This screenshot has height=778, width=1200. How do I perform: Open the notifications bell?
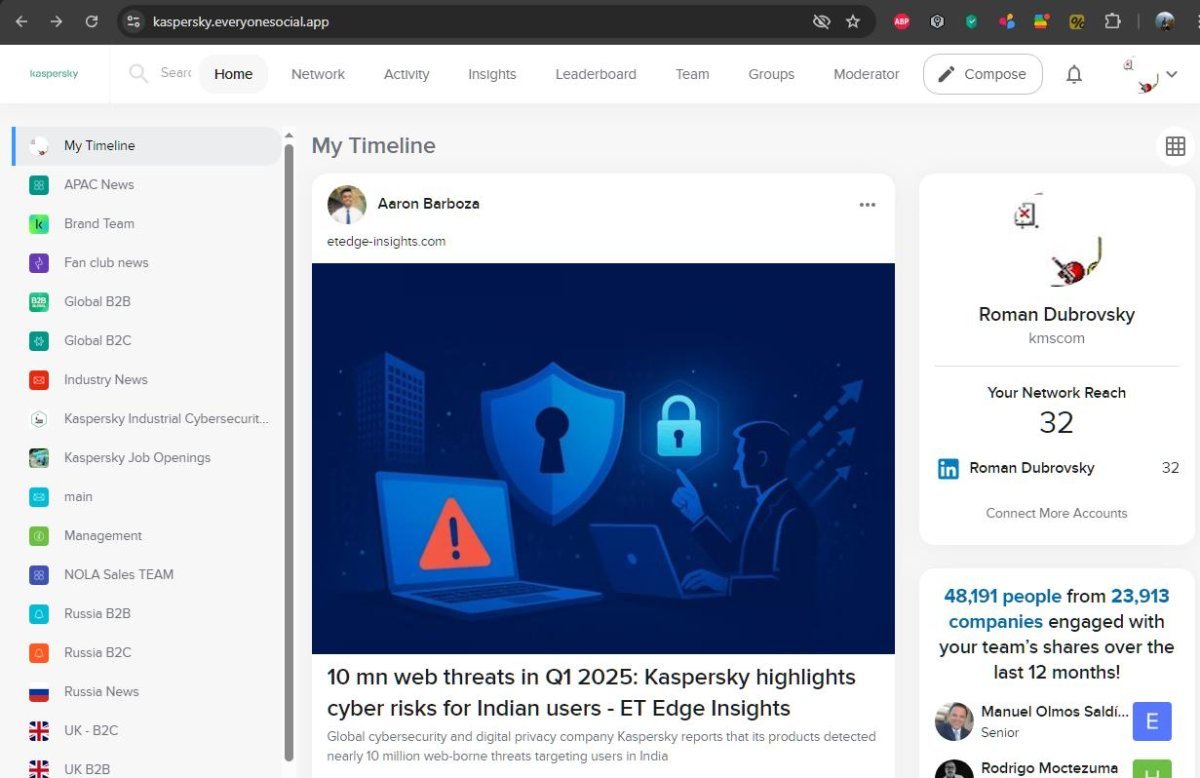[x=1074, y=74]
